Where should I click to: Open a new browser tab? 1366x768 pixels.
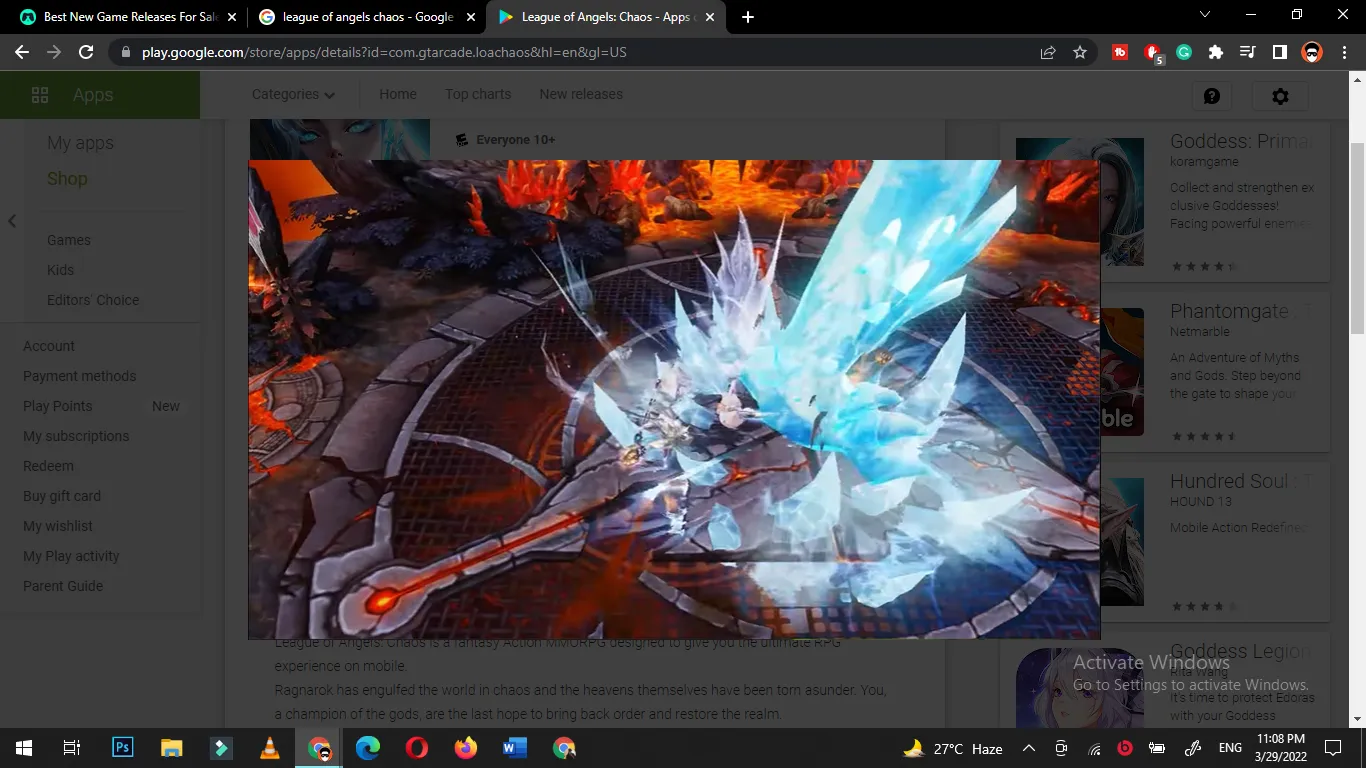click(x=748, y=17)
